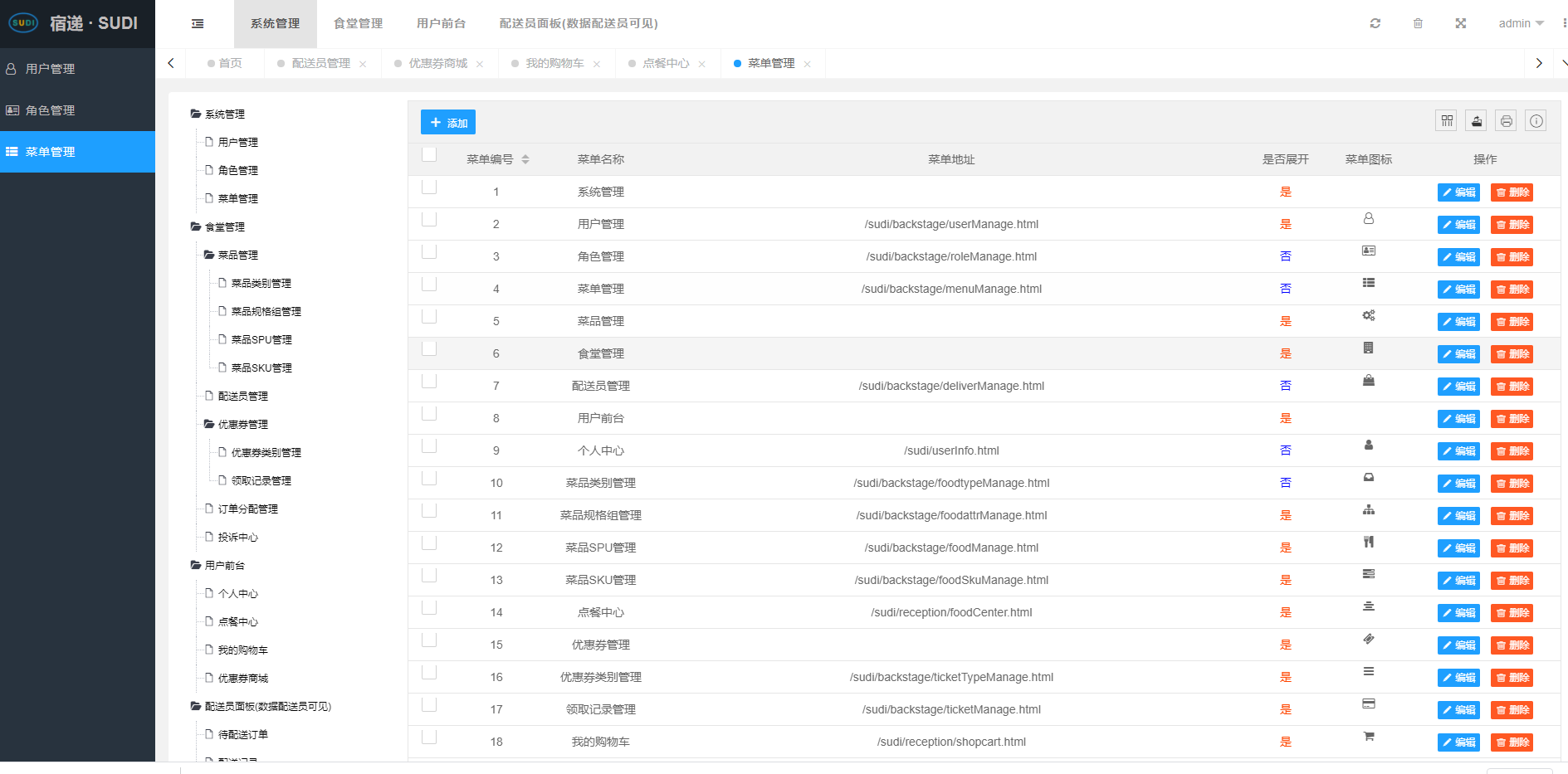
Task: Check the box for row 15 优惠券管理
Action: tap(429, 640)
